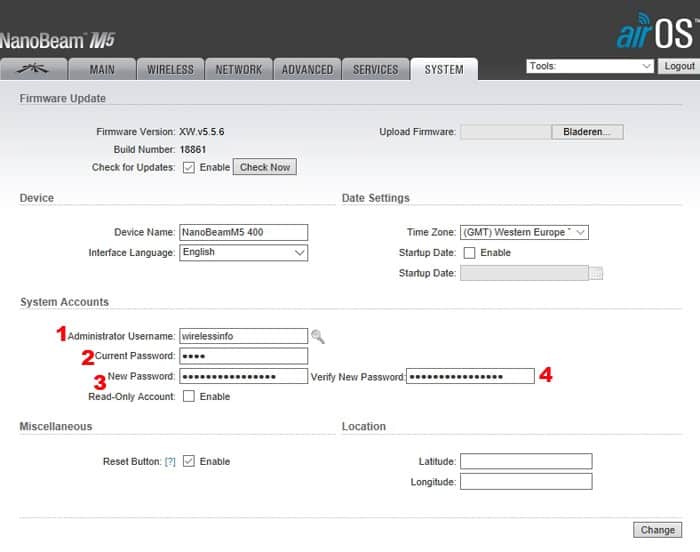Click the Miscellaneous section heading
Image resolution: width=700 pixels, height=552 pixels.
click(56, 427)
